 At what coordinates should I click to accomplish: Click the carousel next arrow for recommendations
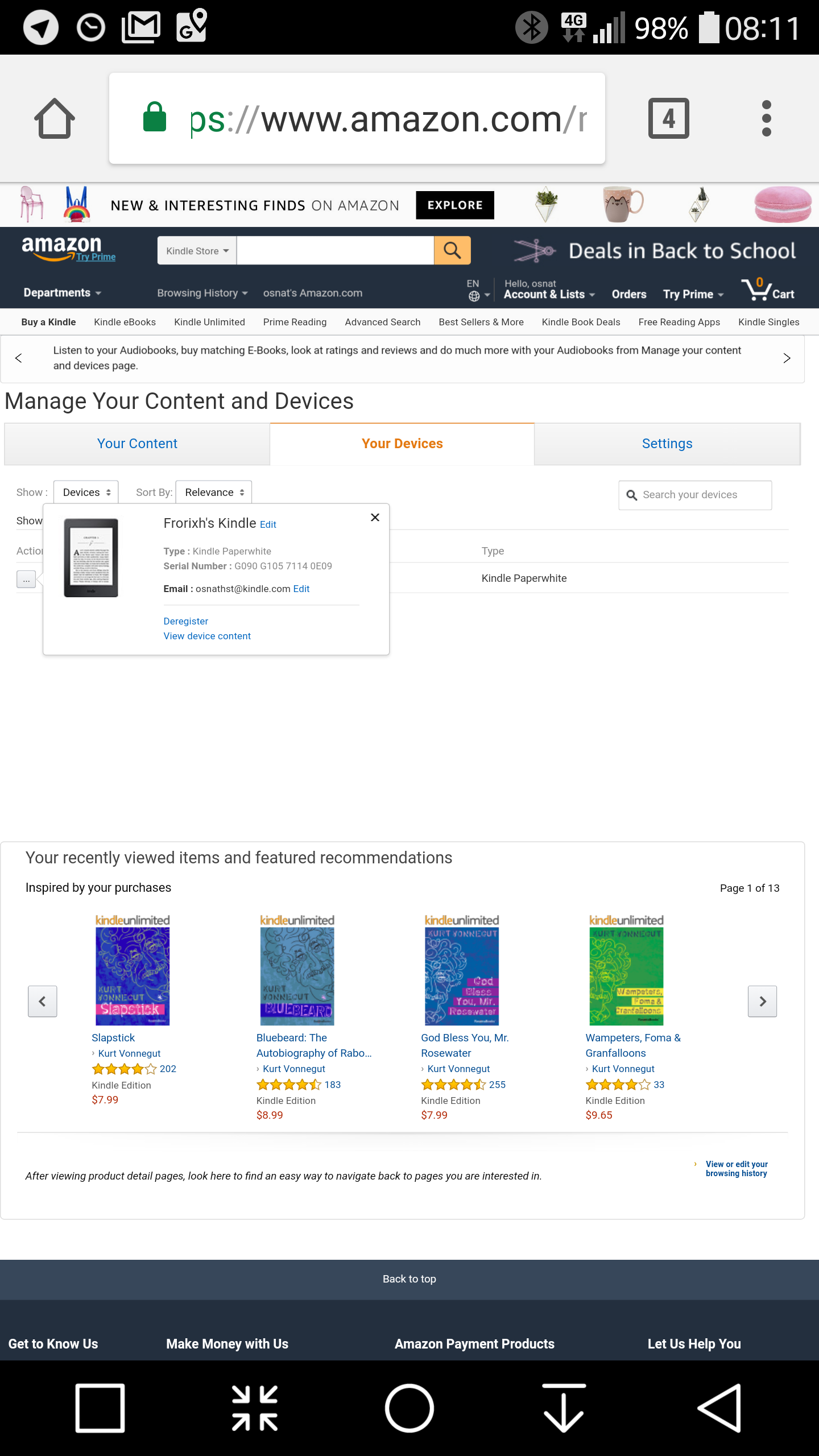(x=762, y=1001)
